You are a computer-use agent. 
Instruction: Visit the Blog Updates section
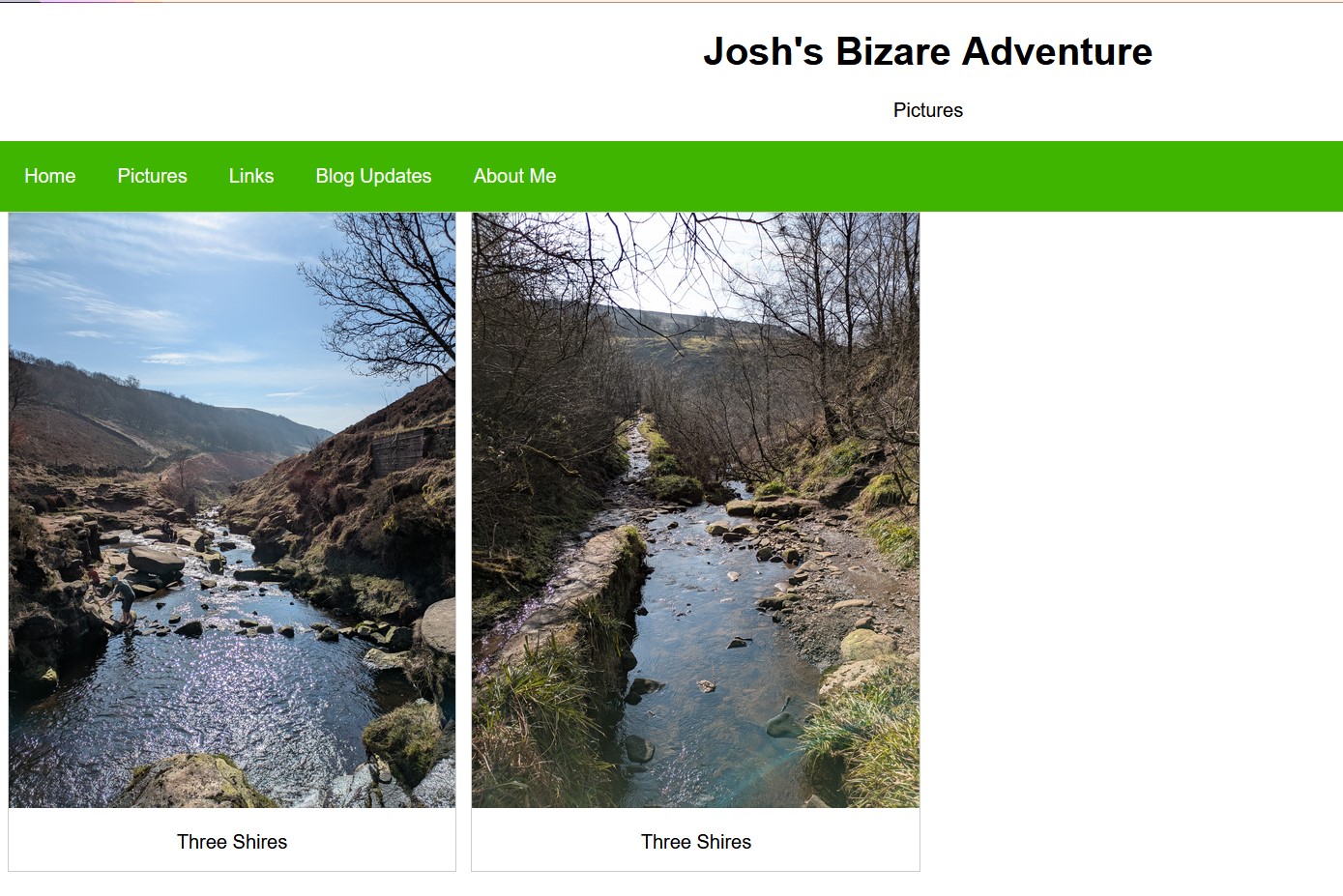tap(373, 176)
